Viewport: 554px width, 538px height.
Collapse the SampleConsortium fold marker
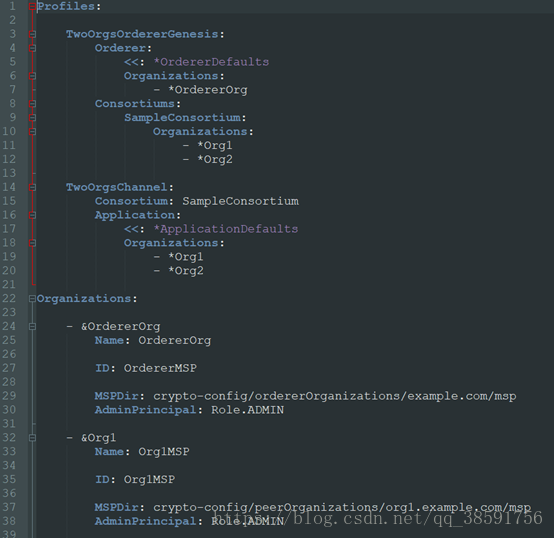coord(32,118)
